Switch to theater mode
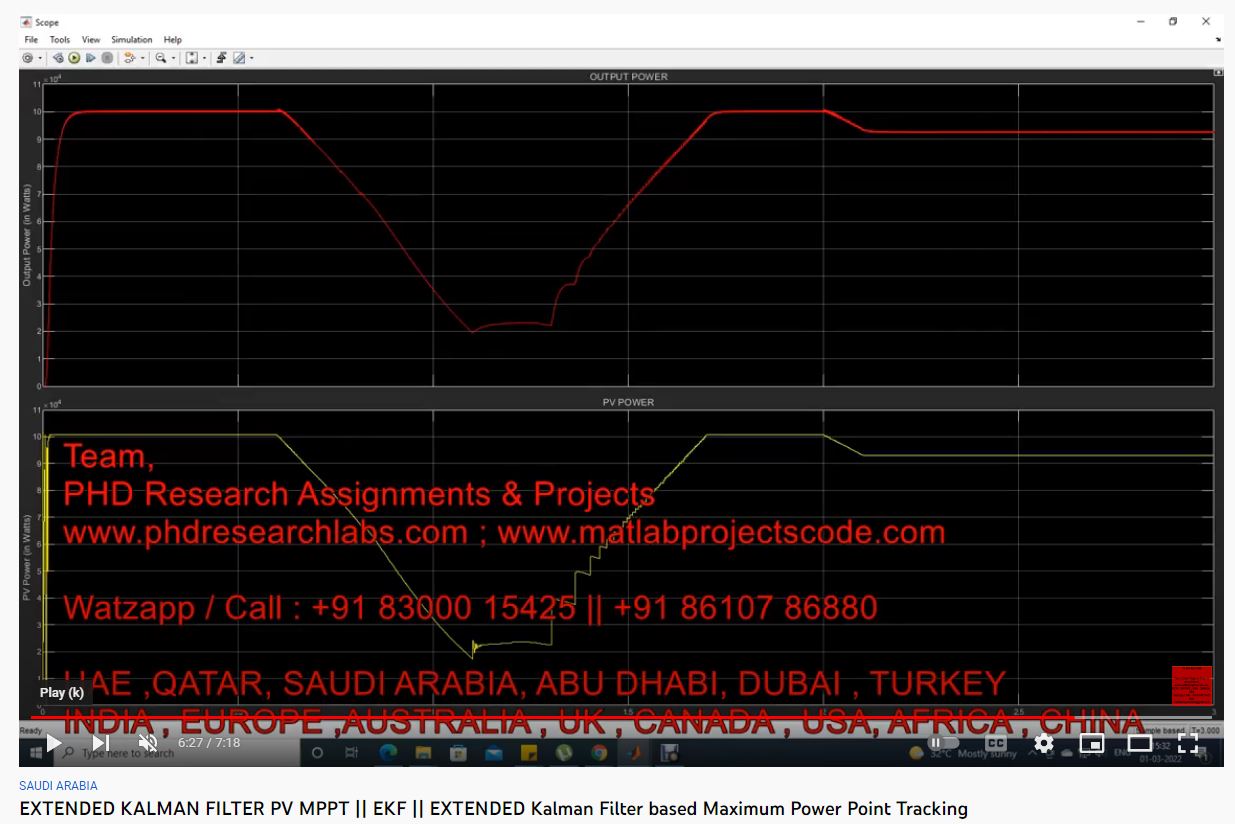This screenshot has height=824, width=1235. pyautogui.click(x=1140, y=743)
